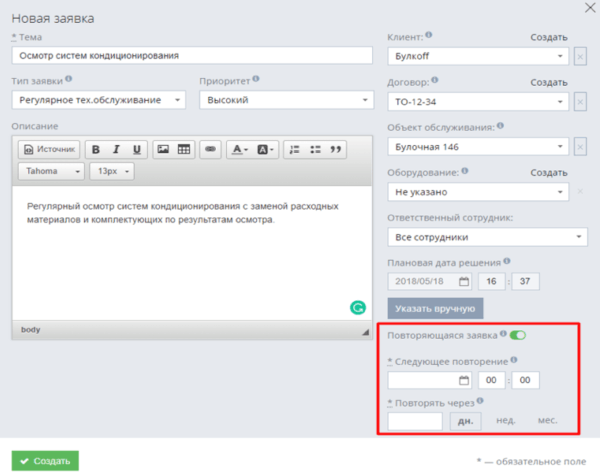600x476 pixels.
Task: Click the next repetition minutes field
Action: click(525, 380)
